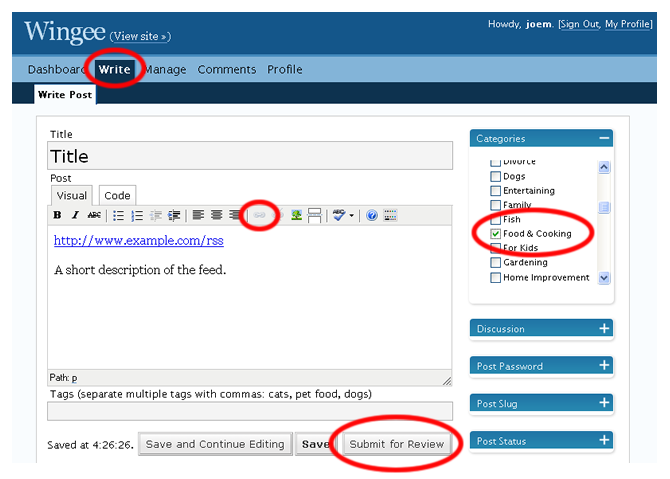Click Save and Continue Editing
The height and width of the screenshot is (479, 670).
215,444
